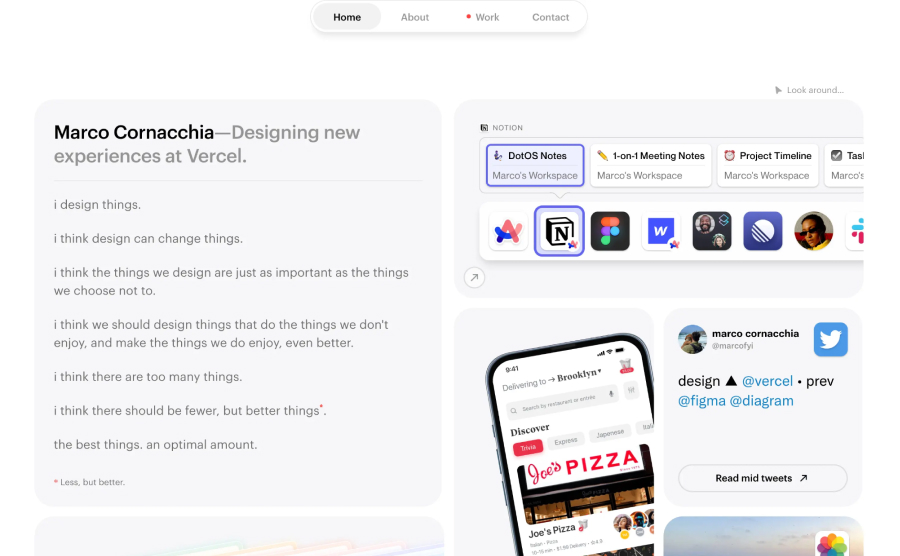Open the @figma mention link
The image size is (900, 556).
701,401
